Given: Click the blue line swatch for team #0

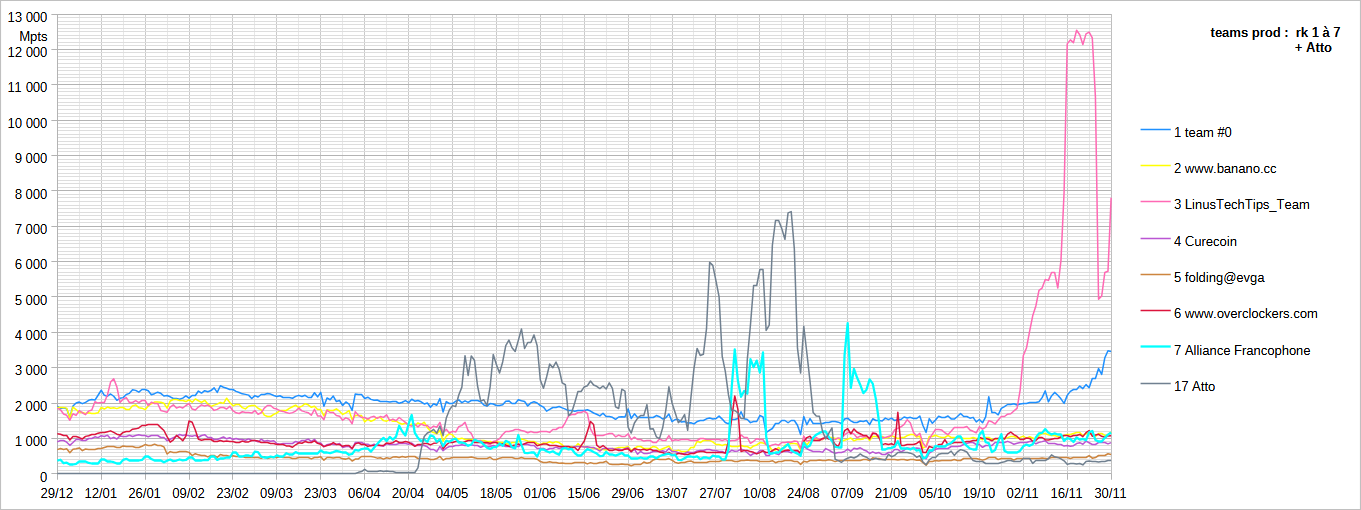Looking at the screenshot, I should (1155, 132).
